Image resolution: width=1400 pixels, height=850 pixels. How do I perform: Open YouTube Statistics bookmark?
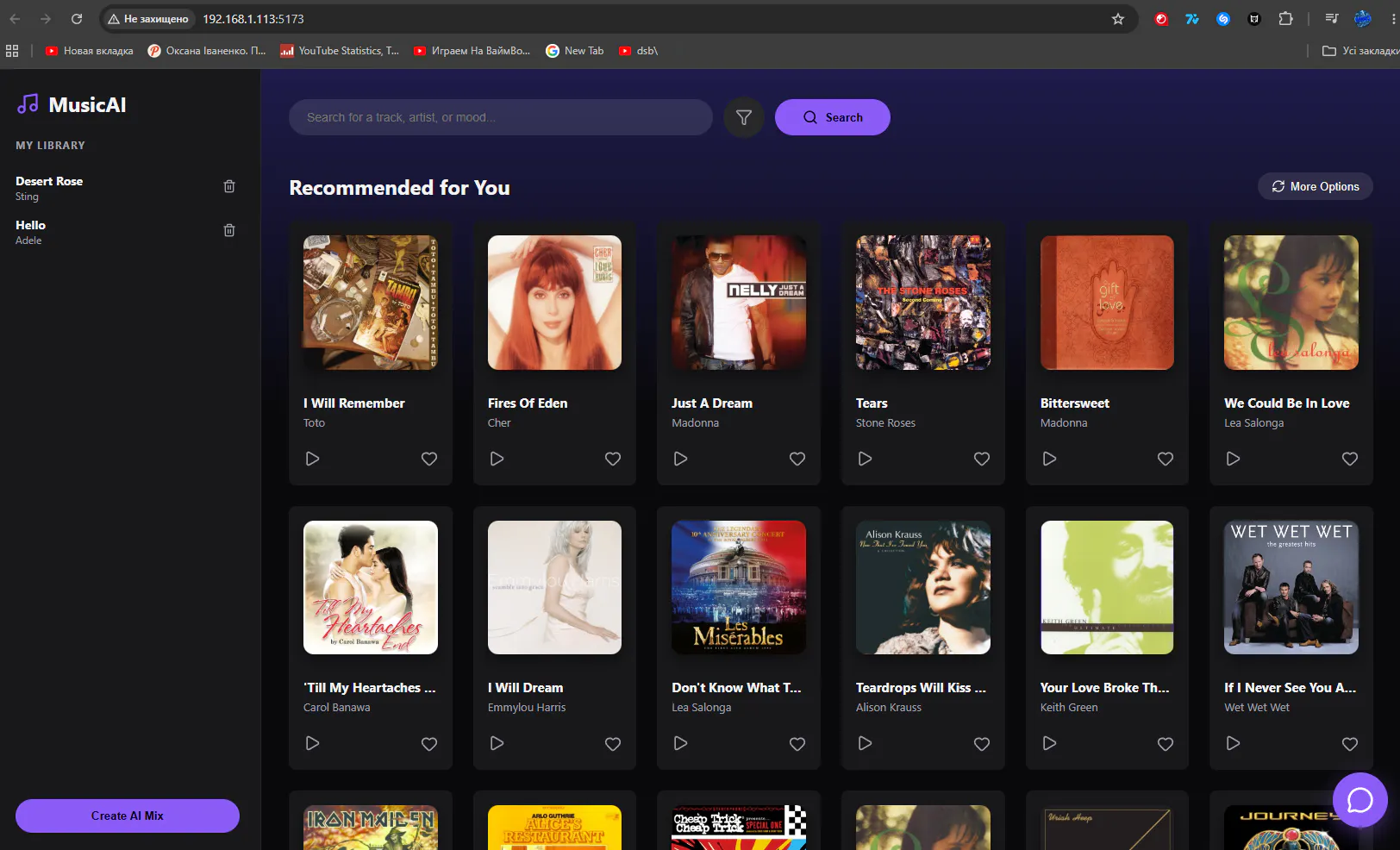(x=340, y=51)
